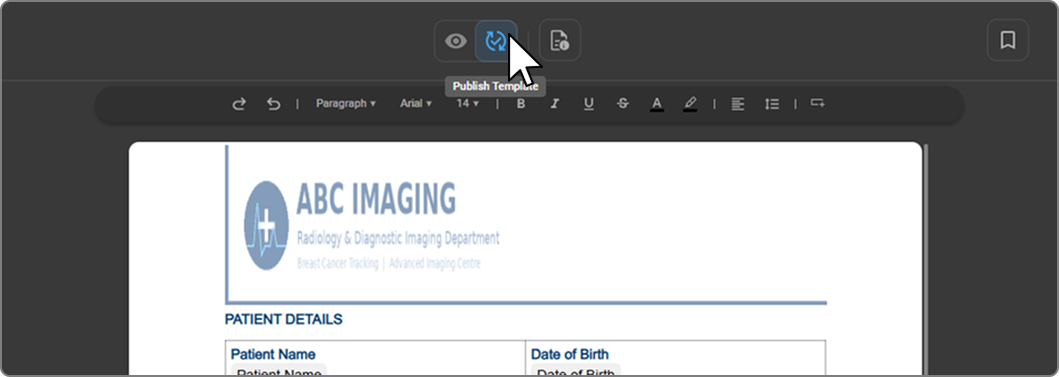Toggle the preview eye icon
Viewport: 1059px width, 377px height.
[x=456, y=41]
